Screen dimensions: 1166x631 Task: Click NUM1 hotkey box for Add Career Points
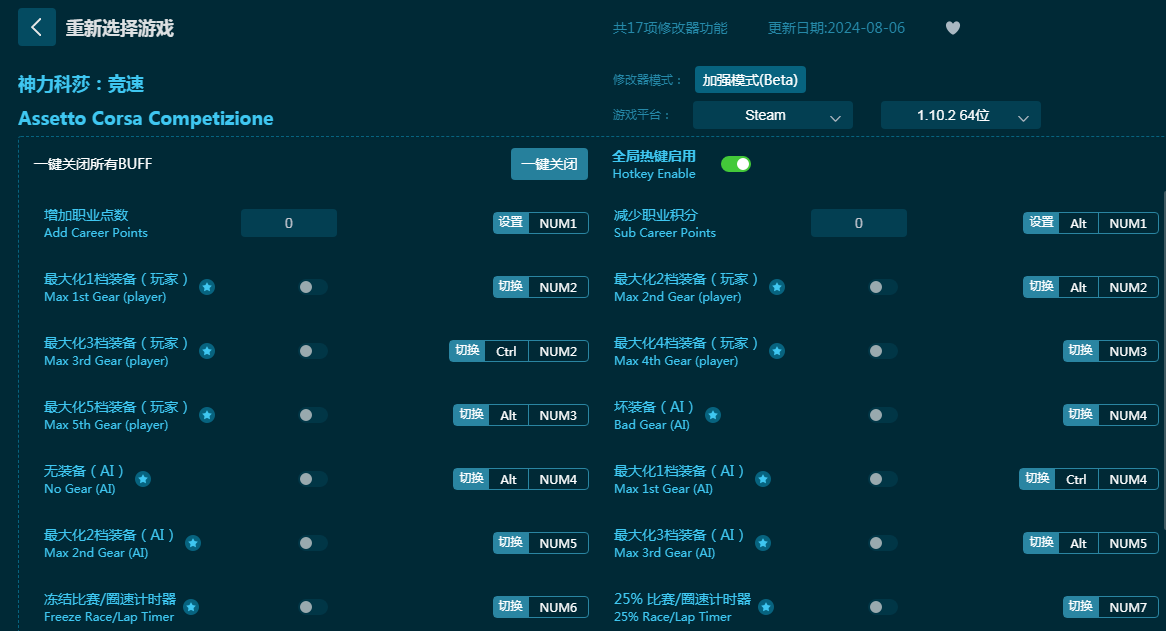pyautogui.click(x=558, y=223)
